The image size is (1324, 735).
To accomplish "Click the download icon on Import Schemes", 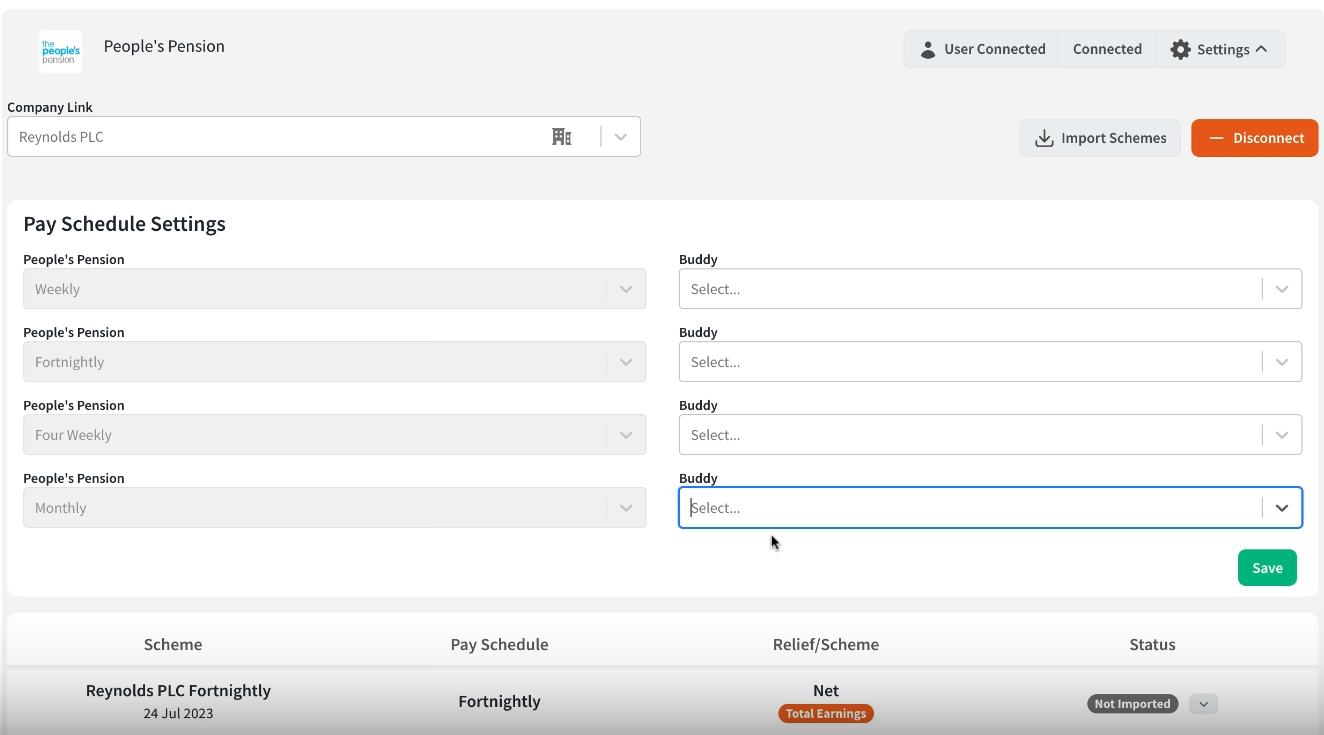I will [1044, 138].
